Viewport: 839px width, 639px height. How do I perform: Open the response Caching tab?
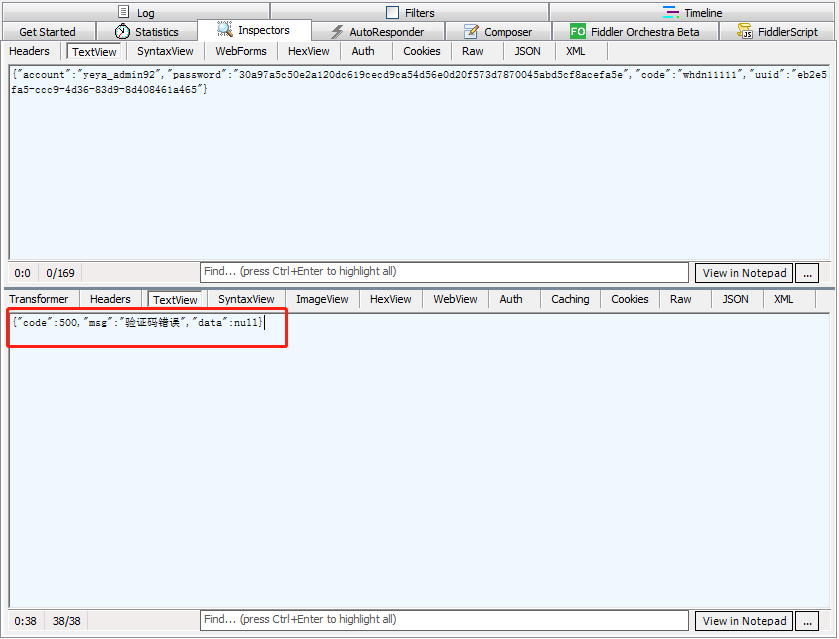click(x=570, y=299)
